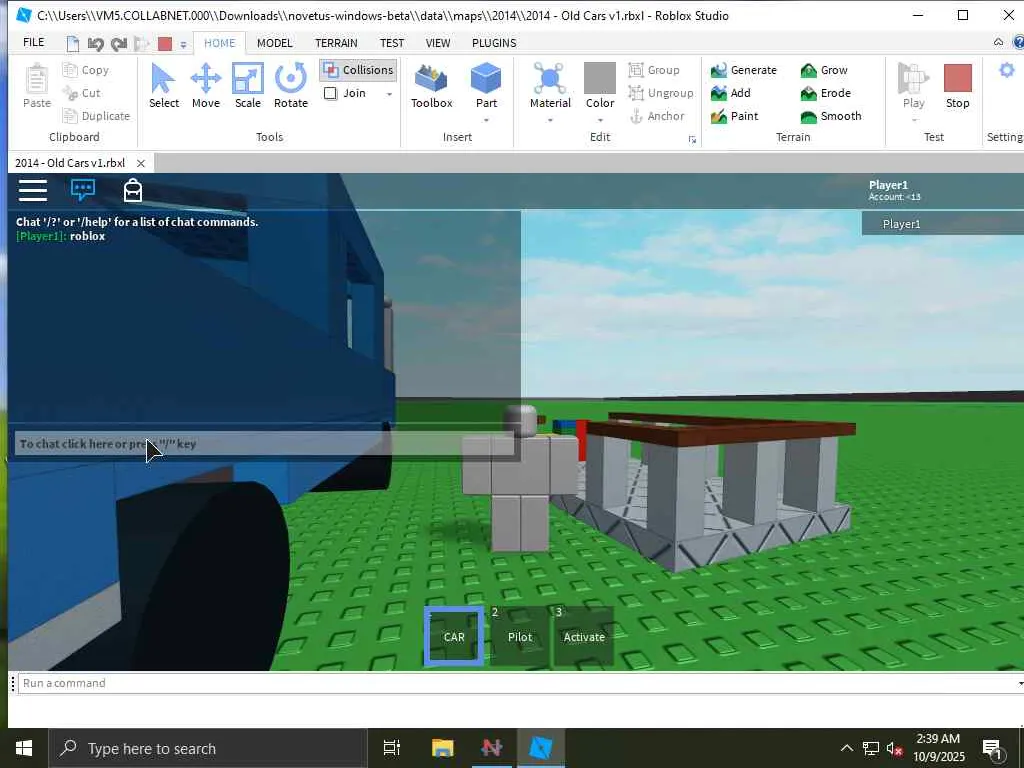This screenshot has width=1024, height=768.
Task: Click the Cut scissors button
Action: coord(82,93)
